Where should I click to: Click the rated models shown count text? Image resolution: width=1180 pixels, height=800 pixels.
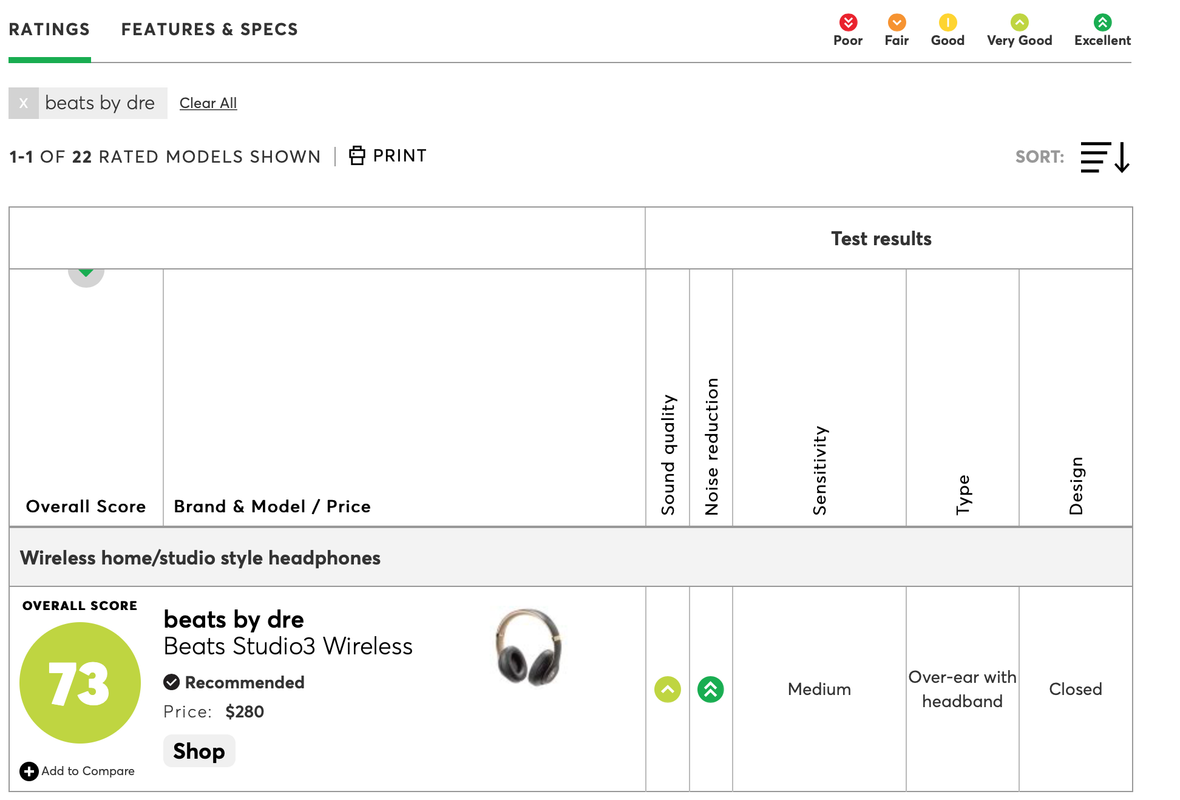(x=165, y=157)
